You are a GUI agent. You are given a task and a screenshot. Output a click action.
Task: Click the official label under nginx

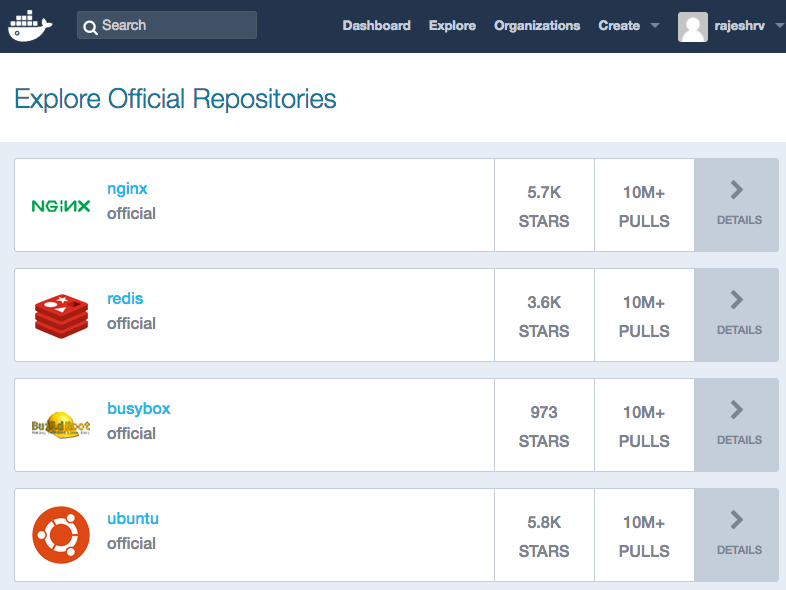click(131, 214)
